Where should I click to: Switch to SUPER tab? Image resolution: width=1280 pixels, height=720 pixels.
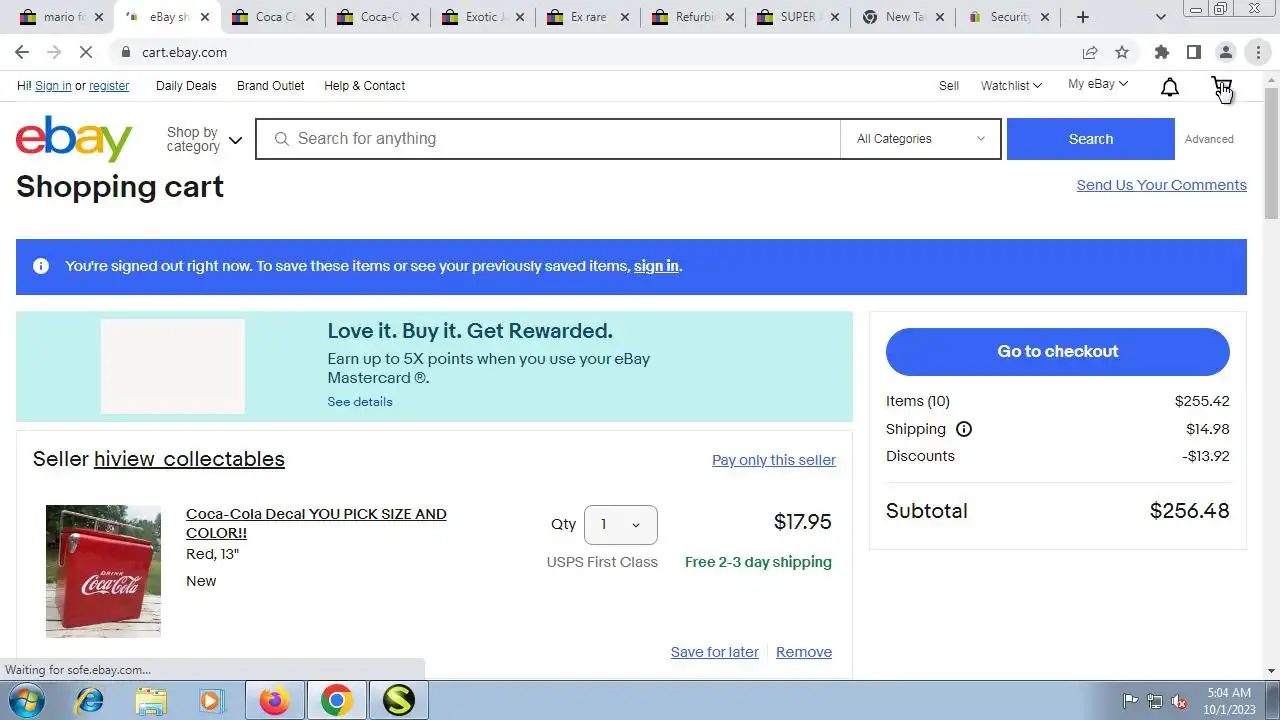pos(797,17)
